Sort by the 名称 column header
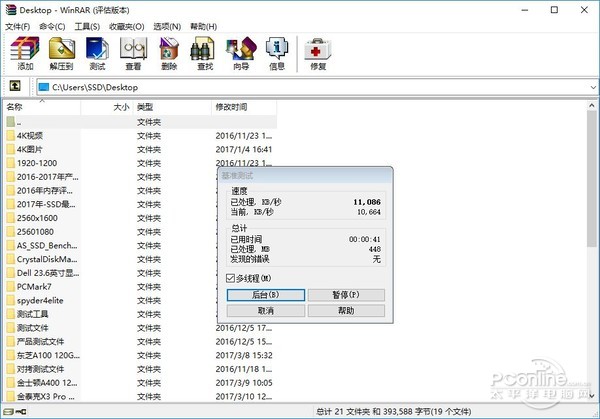Screen dimensions: 600x419 click(42, 107)
